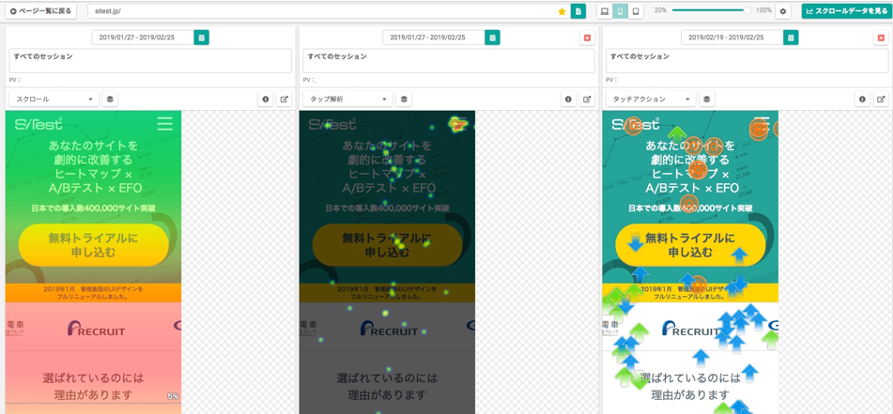
Task: Click the スクロールデータを見る button
Action: (845, 11)
